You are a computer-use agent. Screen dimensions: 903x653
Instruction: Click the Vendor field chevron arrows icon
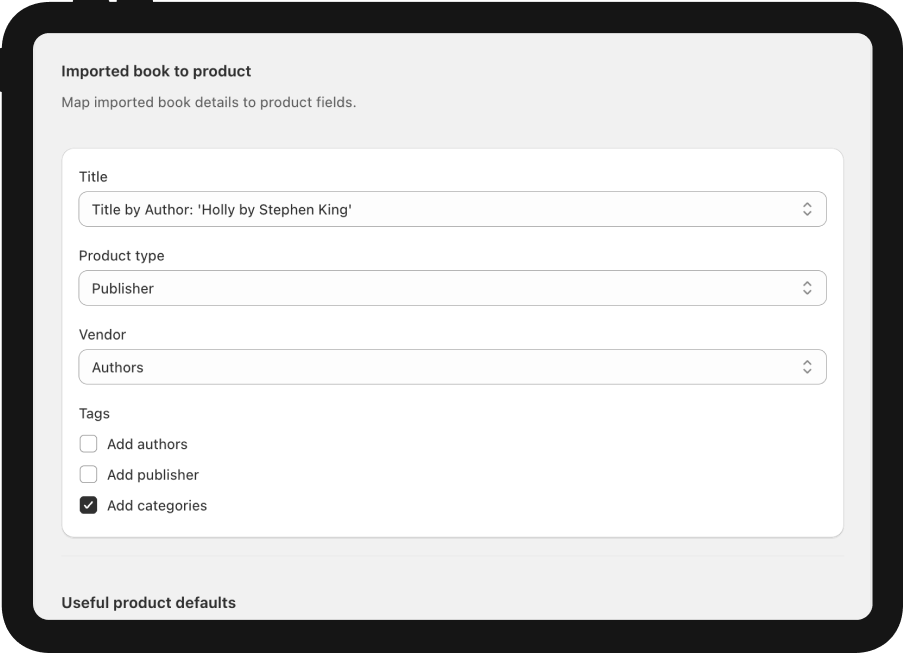807,367
